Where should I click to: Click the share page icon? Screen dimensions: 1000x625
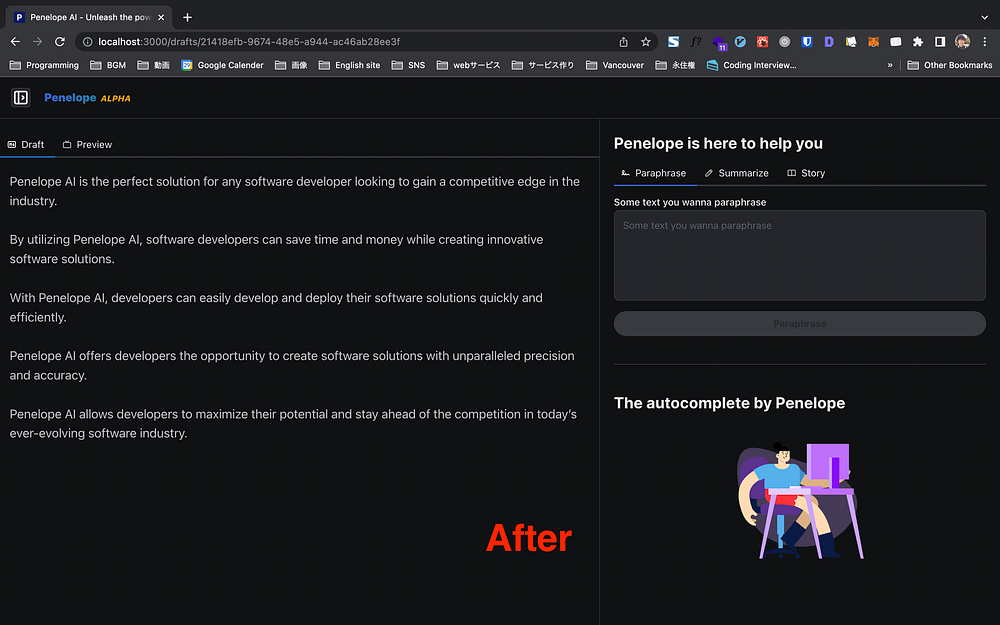(624, 41)
